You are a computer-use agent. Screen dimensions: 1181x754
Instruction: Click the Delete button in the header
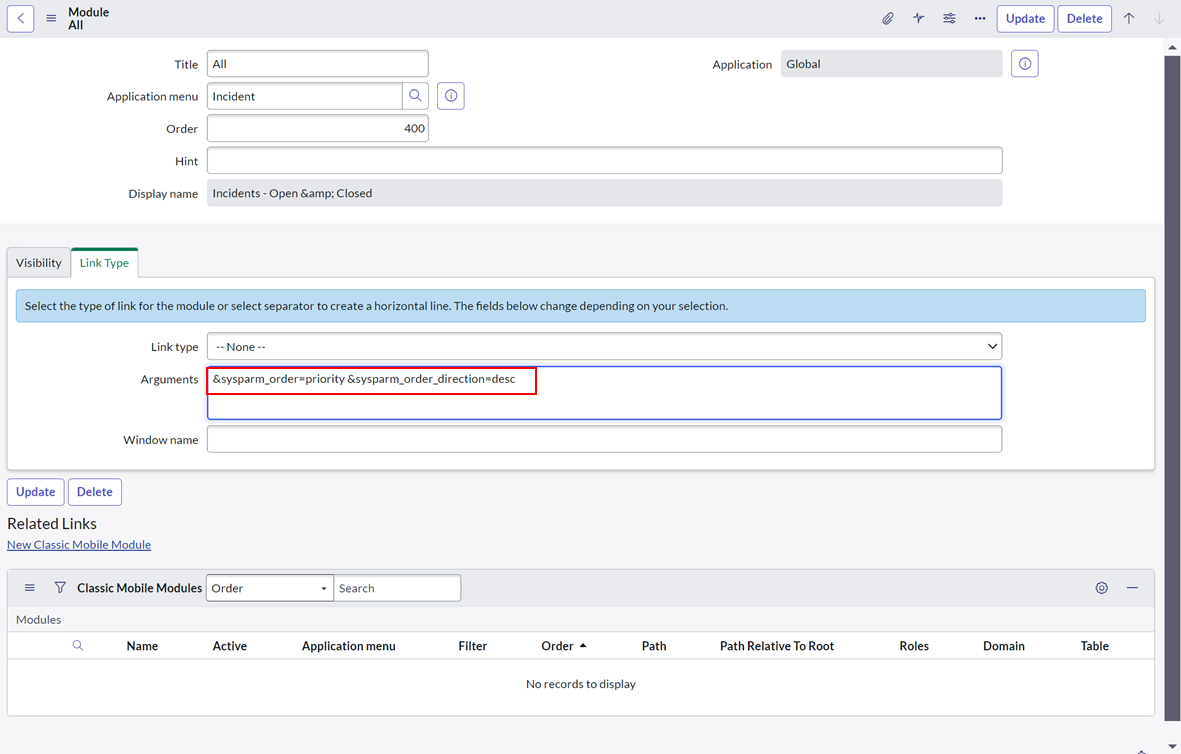click(x=1084, y=18)
